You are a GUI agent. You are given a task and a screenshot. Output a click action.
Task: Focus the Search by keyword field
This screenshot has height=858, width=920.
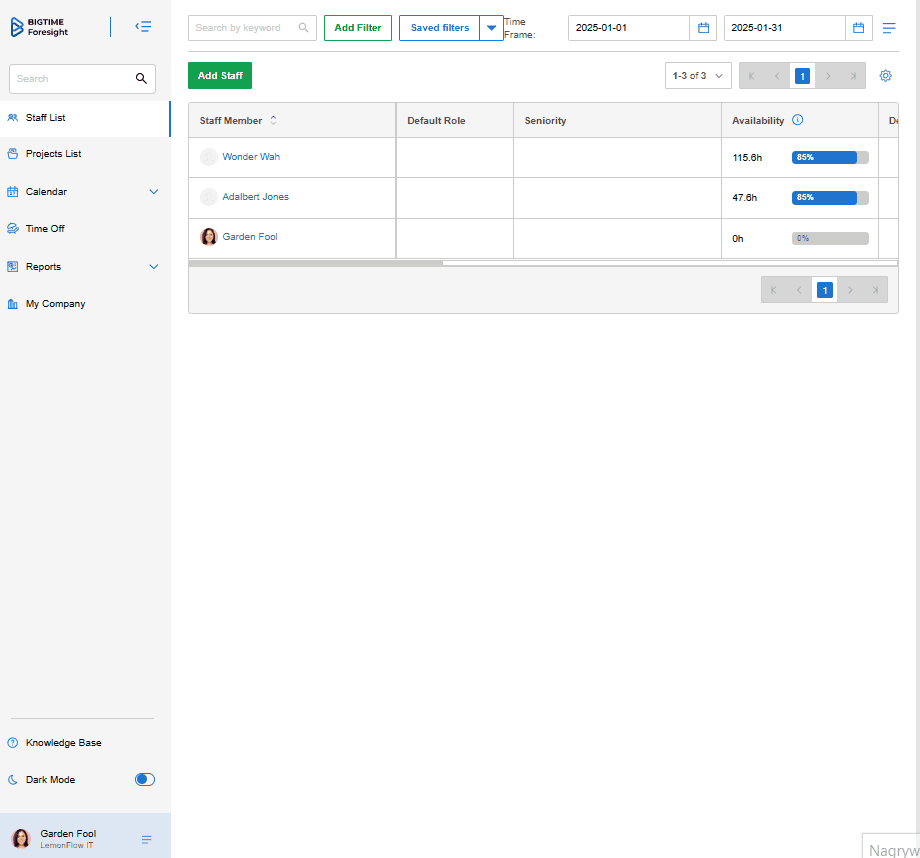tap(252, 28)
